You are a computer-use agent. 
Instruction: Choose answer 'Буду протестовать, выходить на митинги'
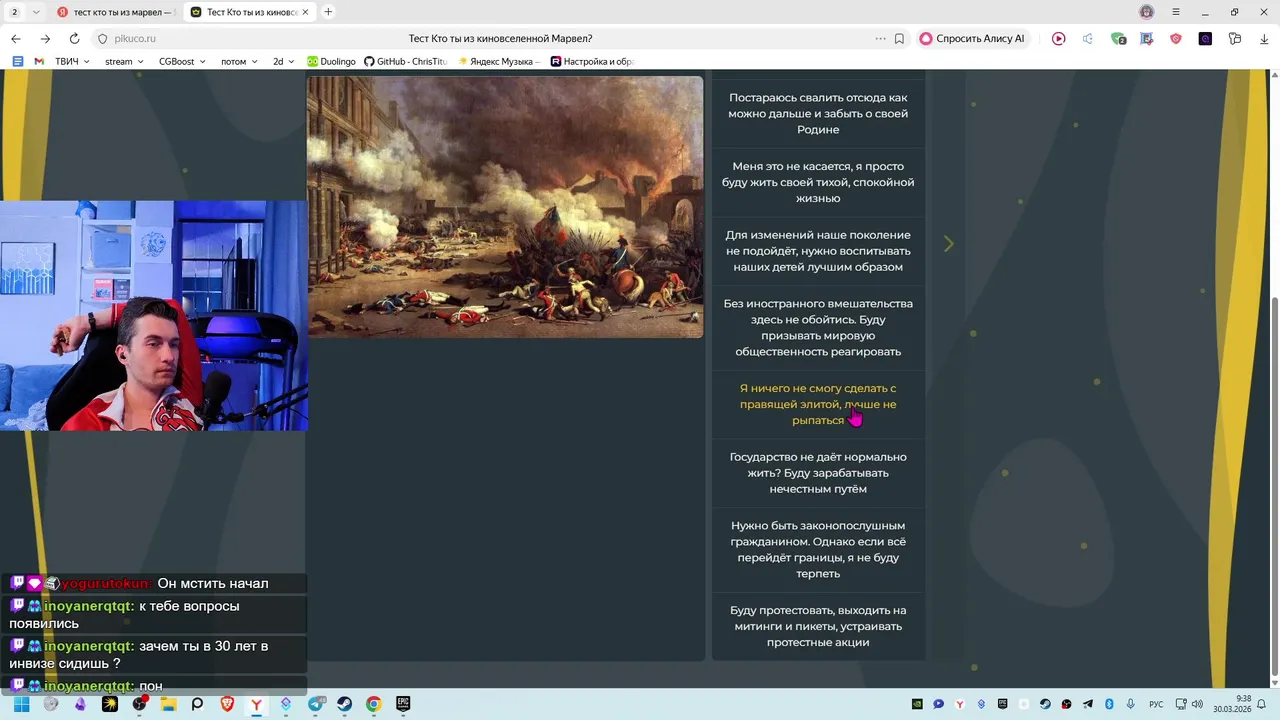(818, 626)
